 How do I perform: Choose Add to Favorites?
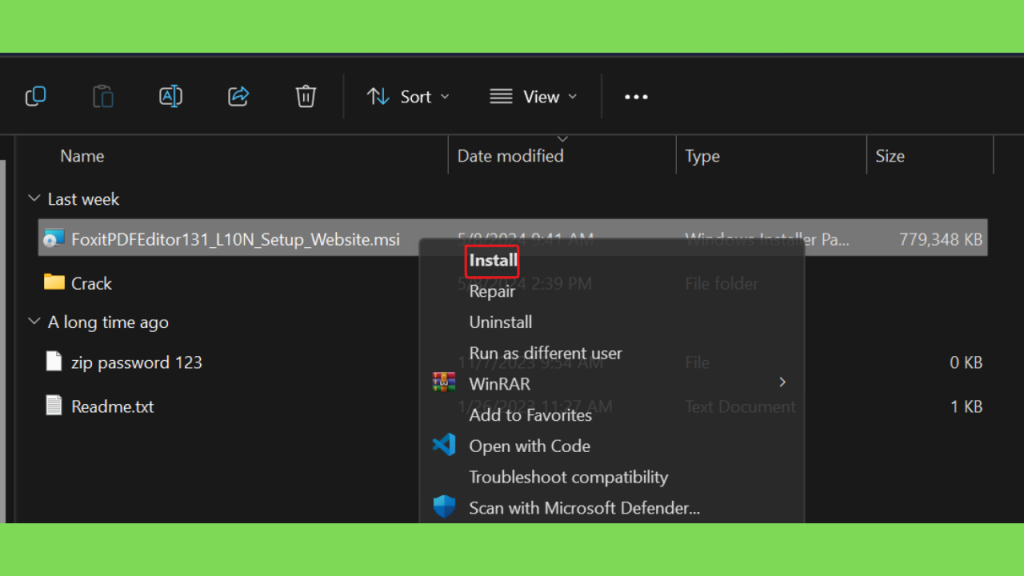click(530, 415)
